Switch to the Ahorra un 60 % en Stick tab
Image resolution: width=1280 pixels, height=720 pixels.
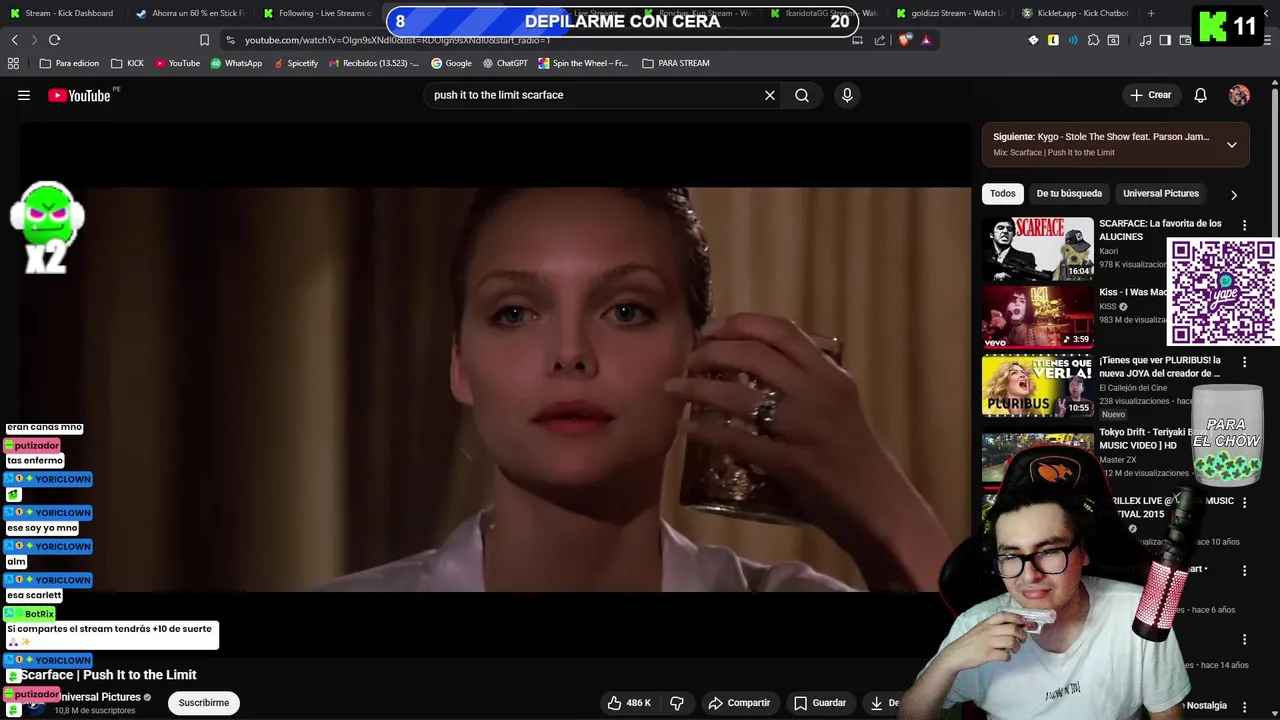tap(190, 13)
